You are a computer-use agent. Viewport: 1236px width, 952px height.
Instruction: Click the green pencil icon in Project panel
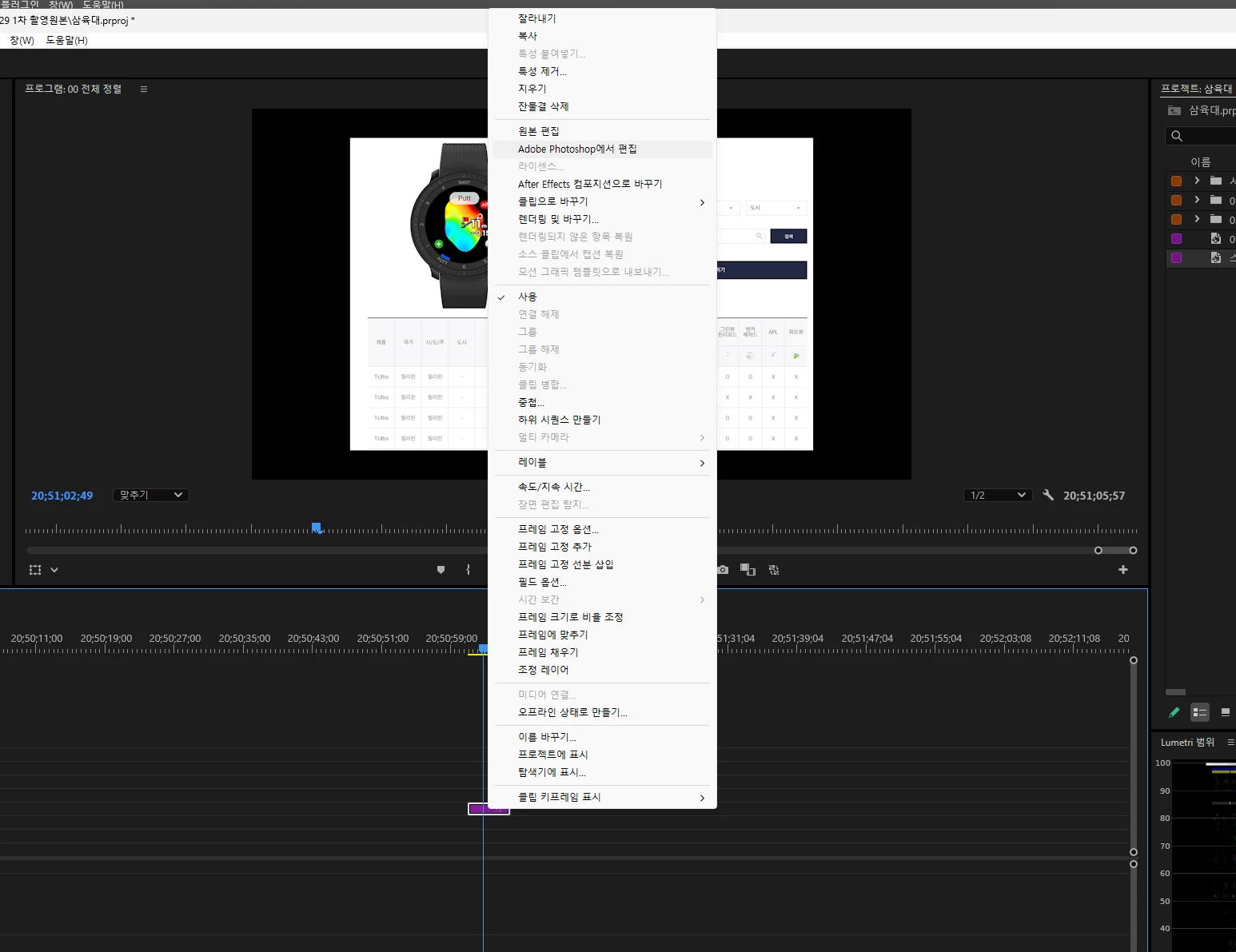click(1174, 712)
